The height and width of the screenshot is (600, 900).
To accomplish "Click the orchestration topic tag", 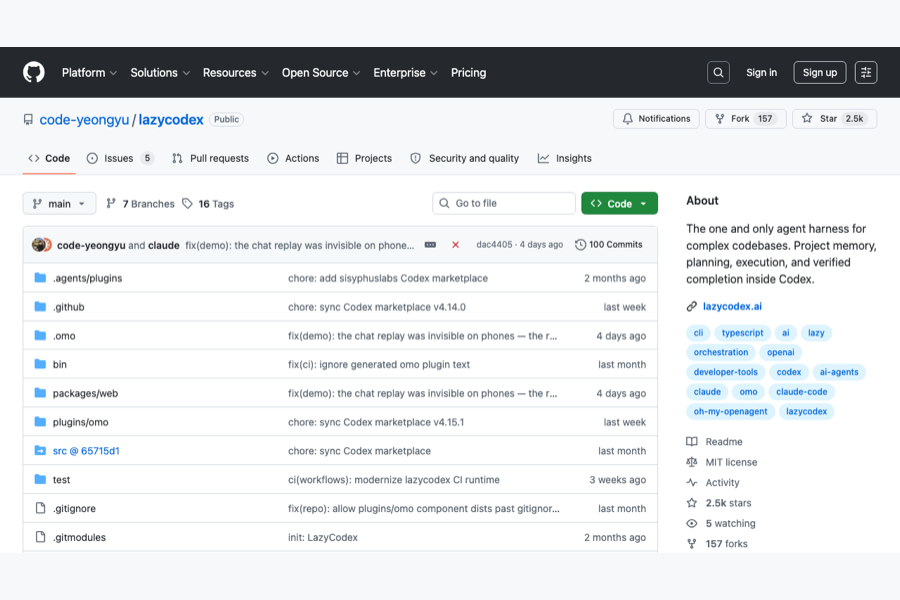I will point(721,353).
